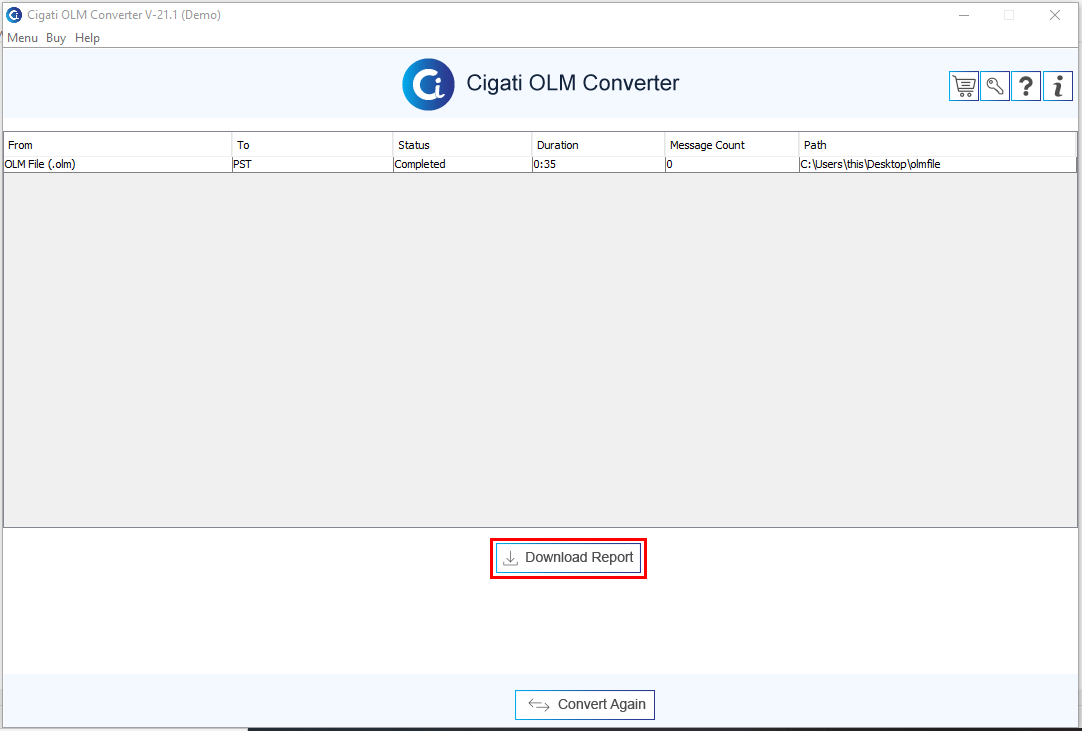Click the title bar application icon
This screenshot has width=1082, height=731.
(x=14, y=14)
